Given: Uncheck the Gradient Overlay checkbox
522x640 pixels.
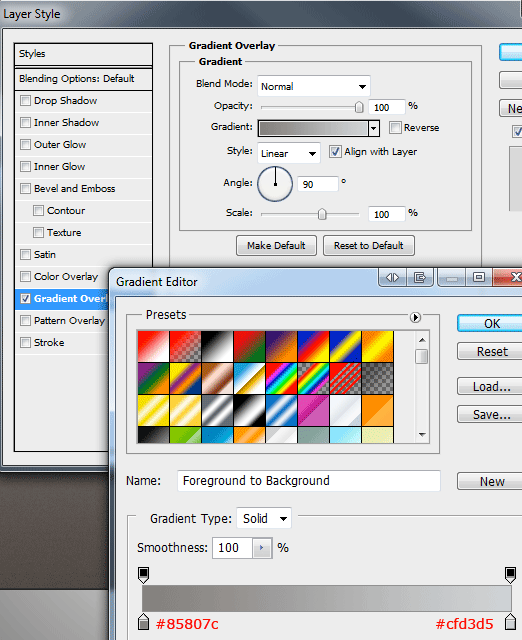Looking at the screenshot, I should (25, 299).
